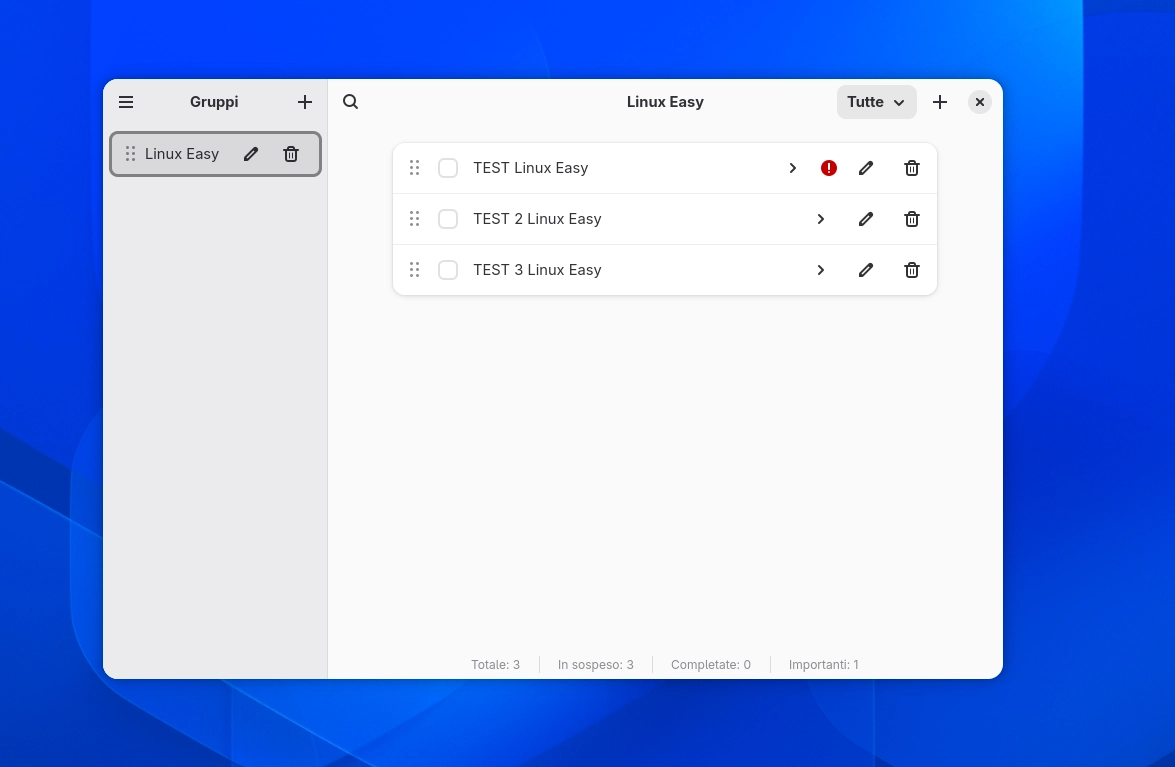Click the Importanti: 1 status entry

(x=824, y=665)
